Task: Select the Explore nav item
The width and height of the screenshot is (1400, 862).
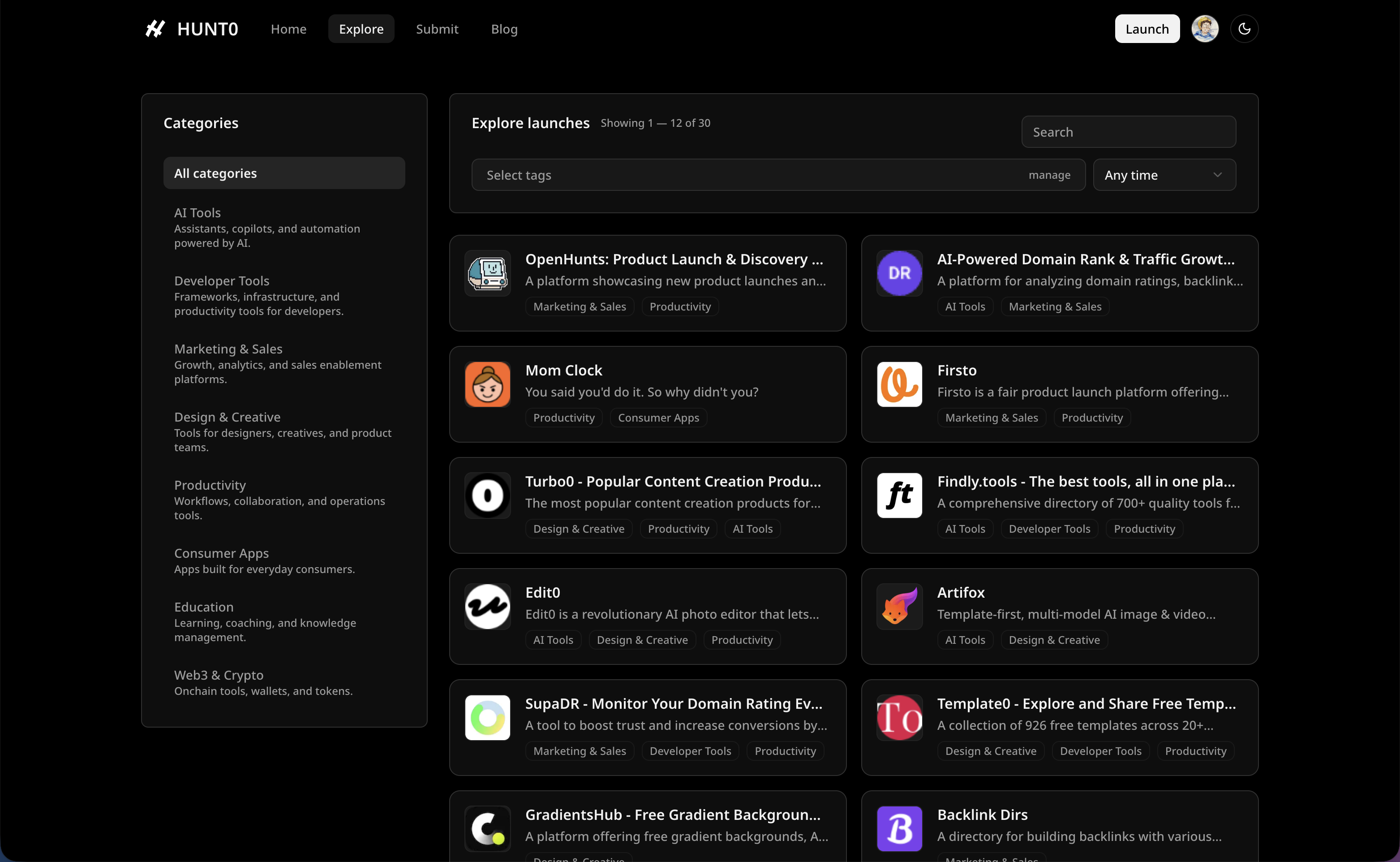Action: click(x=361, y=29)
